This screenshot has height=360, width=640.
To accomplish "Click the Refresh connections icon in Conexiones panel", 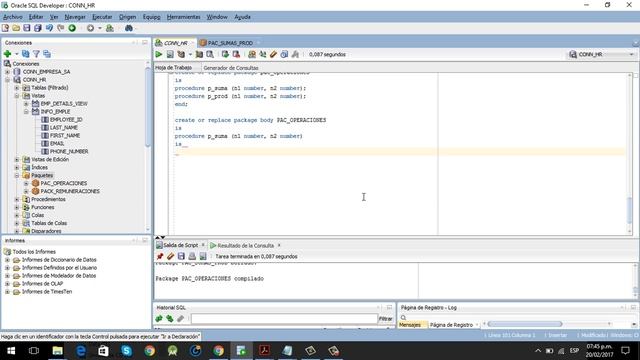I will point(25,54).
